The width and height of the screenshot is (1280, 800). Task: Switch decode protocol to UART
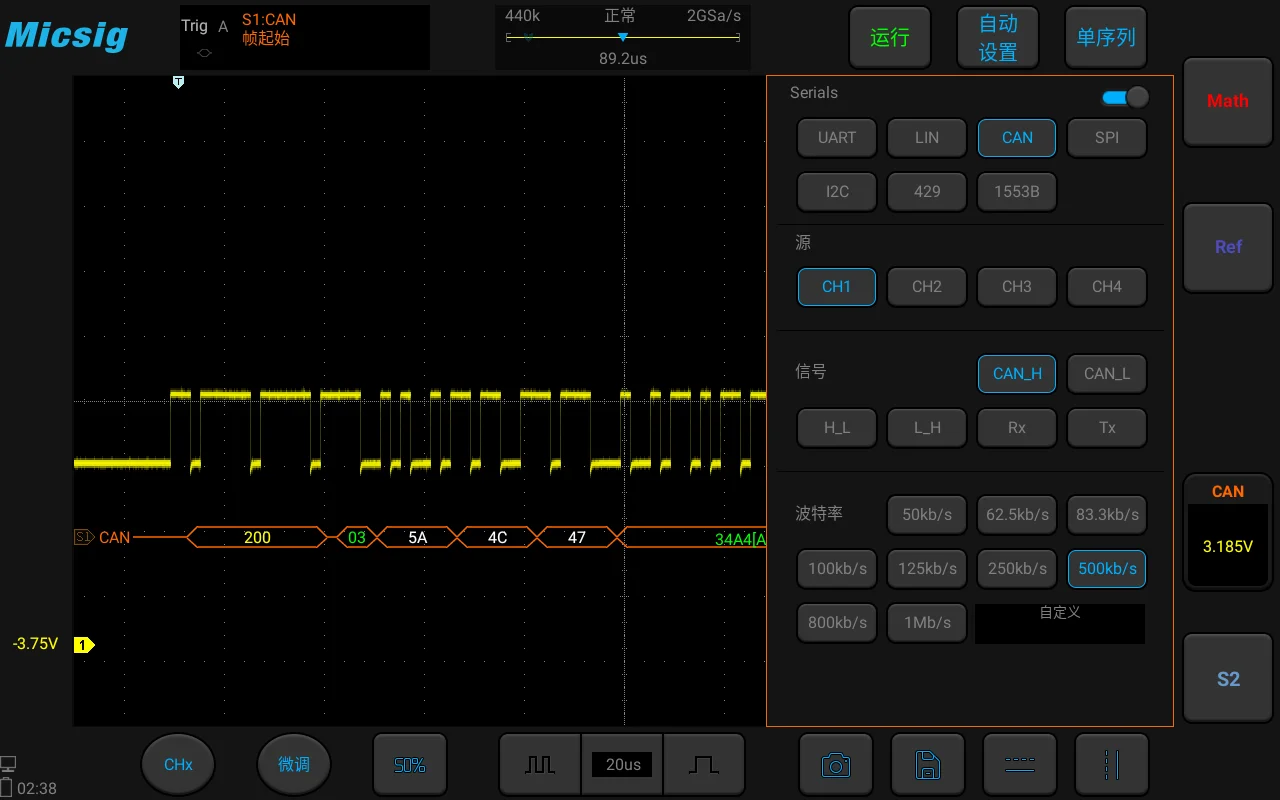(x=836, y=137)
